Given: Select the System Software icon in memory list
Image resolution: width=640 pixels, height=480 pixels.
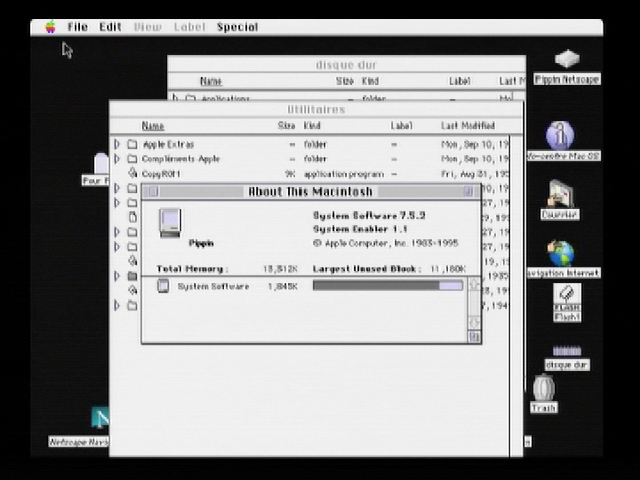Looking at the screenshot, I should pos(163,286).
